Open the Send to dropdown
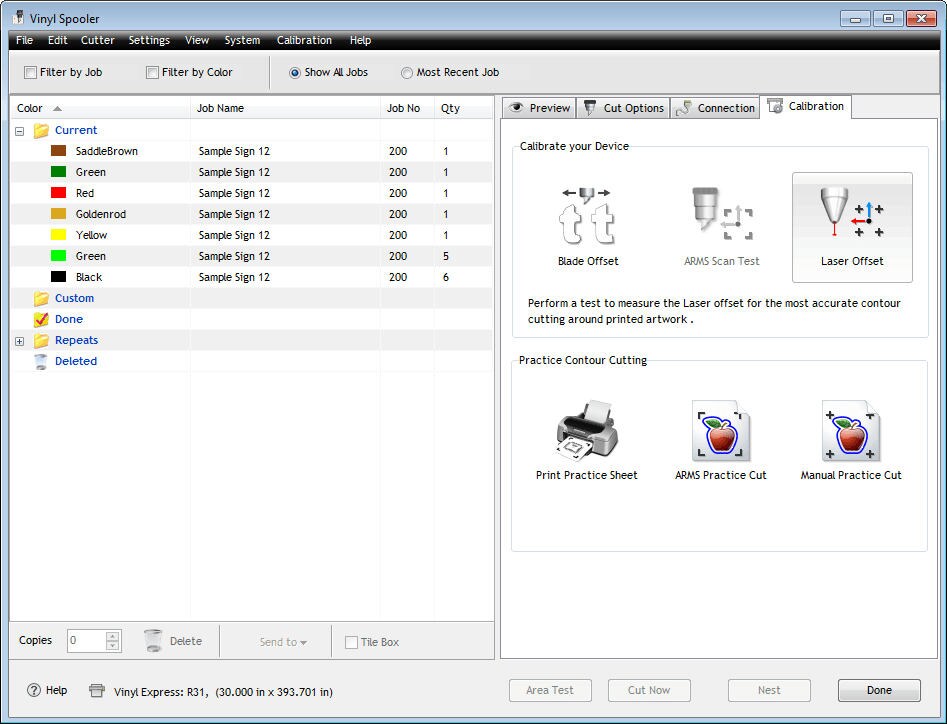This screenshot has width=947, height=724. (x=284, y=641)
